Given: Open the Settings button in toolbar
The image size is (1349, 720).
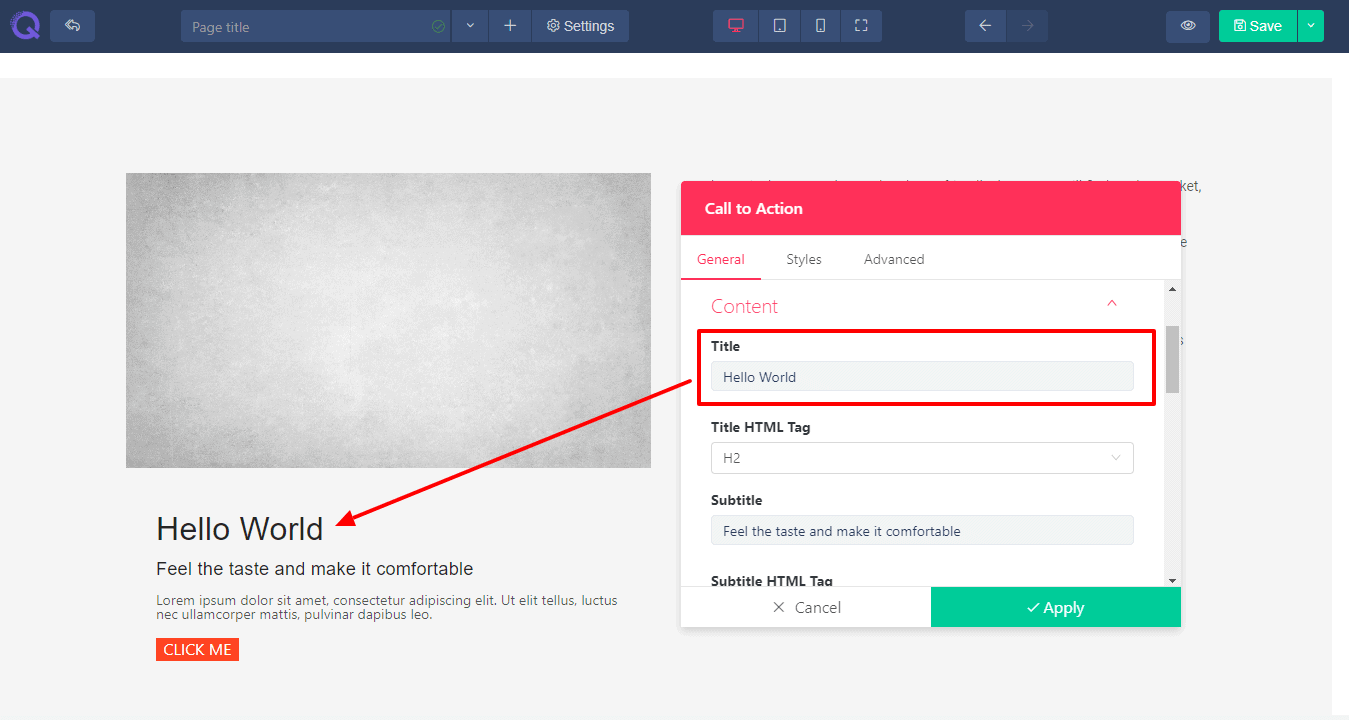Looking at the screenshot, I should pos(580,26).
